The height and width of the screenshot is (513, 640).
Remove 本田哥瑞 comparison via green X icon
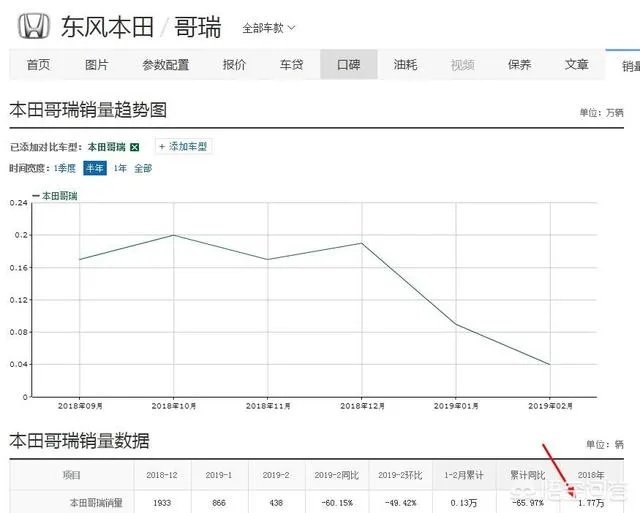click(x=134, y=147)
